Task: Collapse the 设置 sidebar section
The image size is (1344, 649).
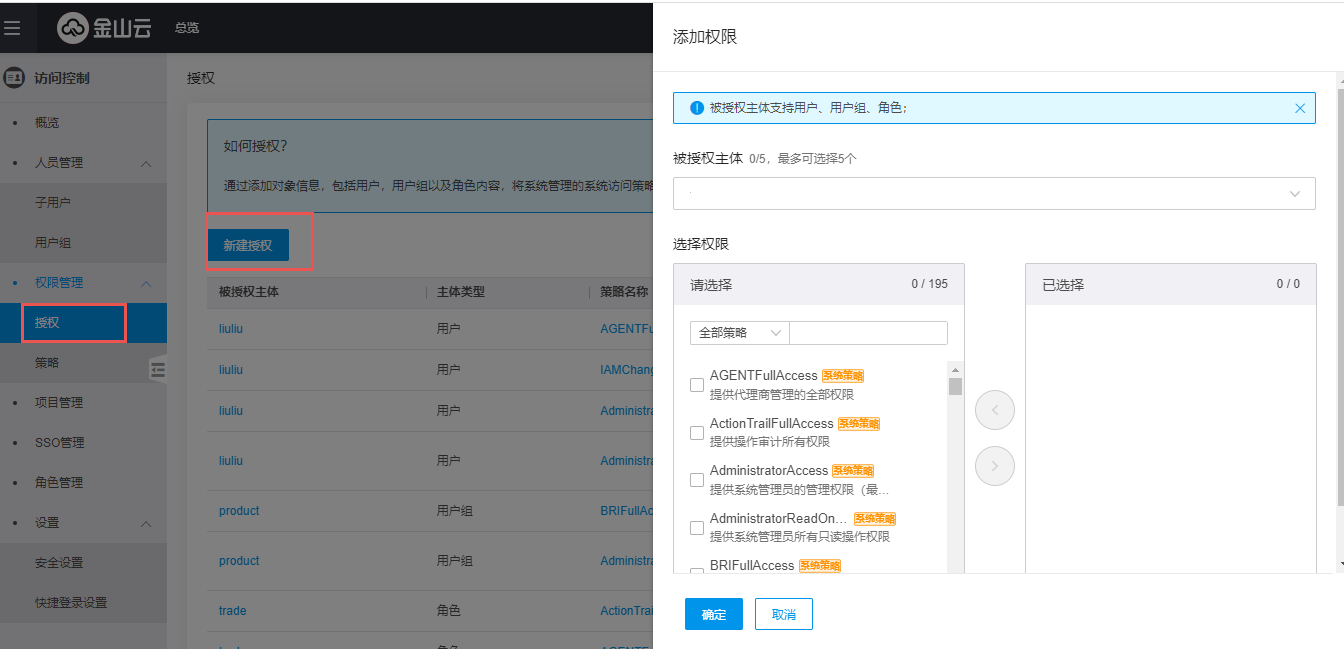Action: click(x=146, y=523)
